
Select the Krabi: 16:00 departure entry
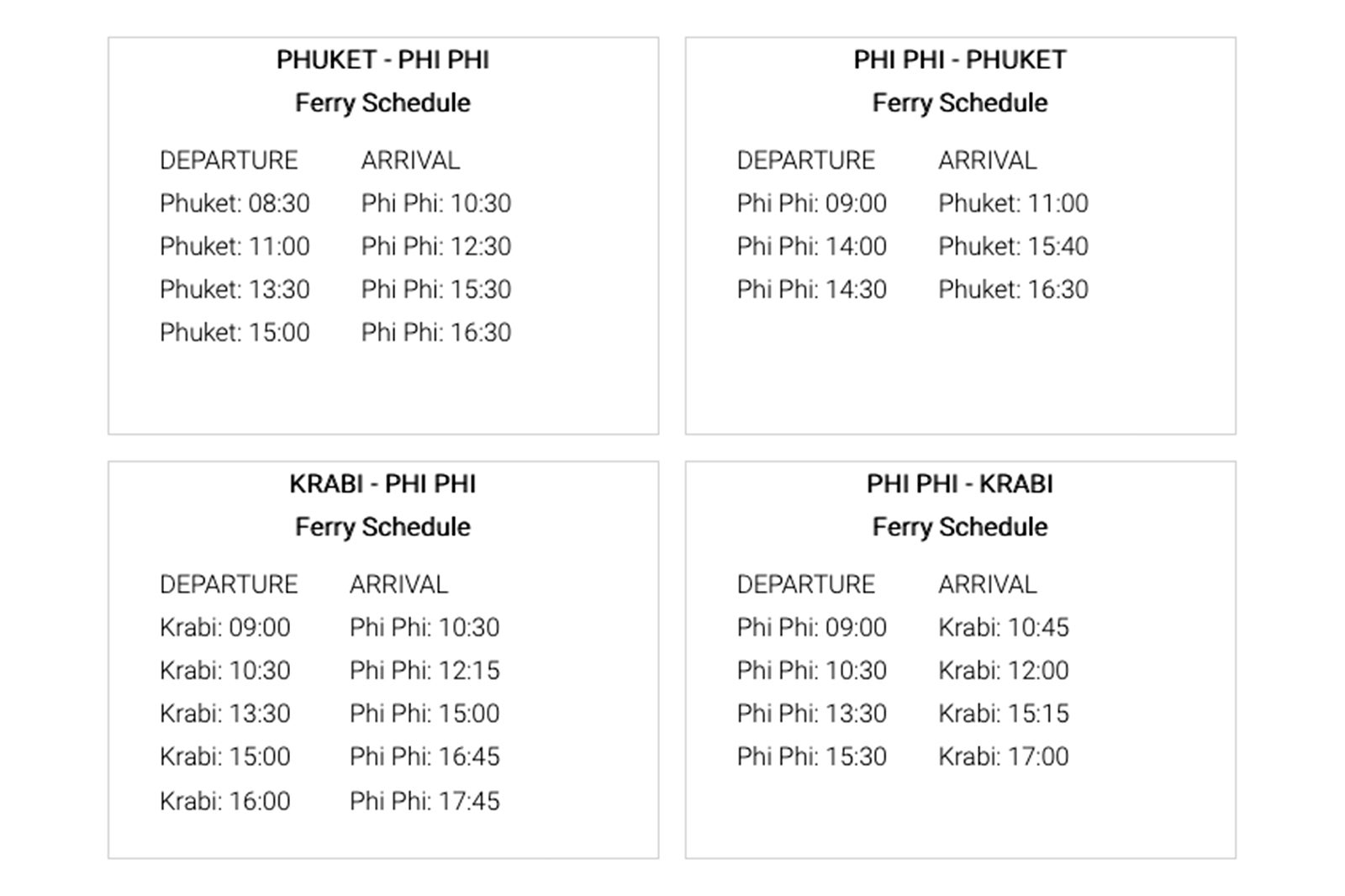(x=224, y=801)
